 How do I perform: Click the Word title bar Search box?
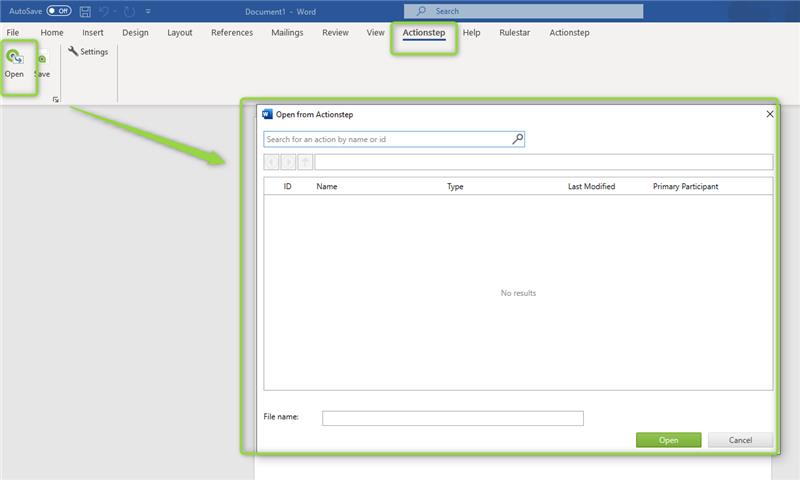523,11
